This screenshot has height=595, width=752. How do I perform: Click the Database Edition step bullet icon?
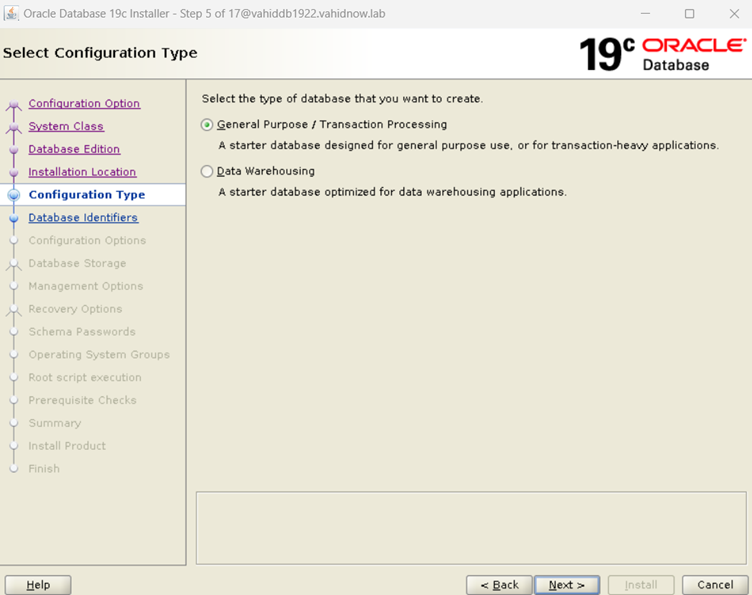coord(13,150)
